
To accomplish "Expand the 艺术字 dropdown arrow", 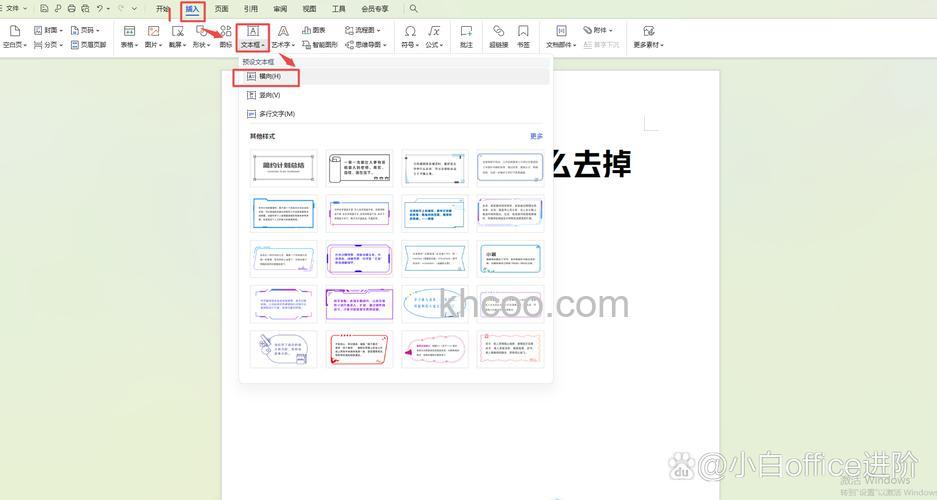I will (293, 45).
